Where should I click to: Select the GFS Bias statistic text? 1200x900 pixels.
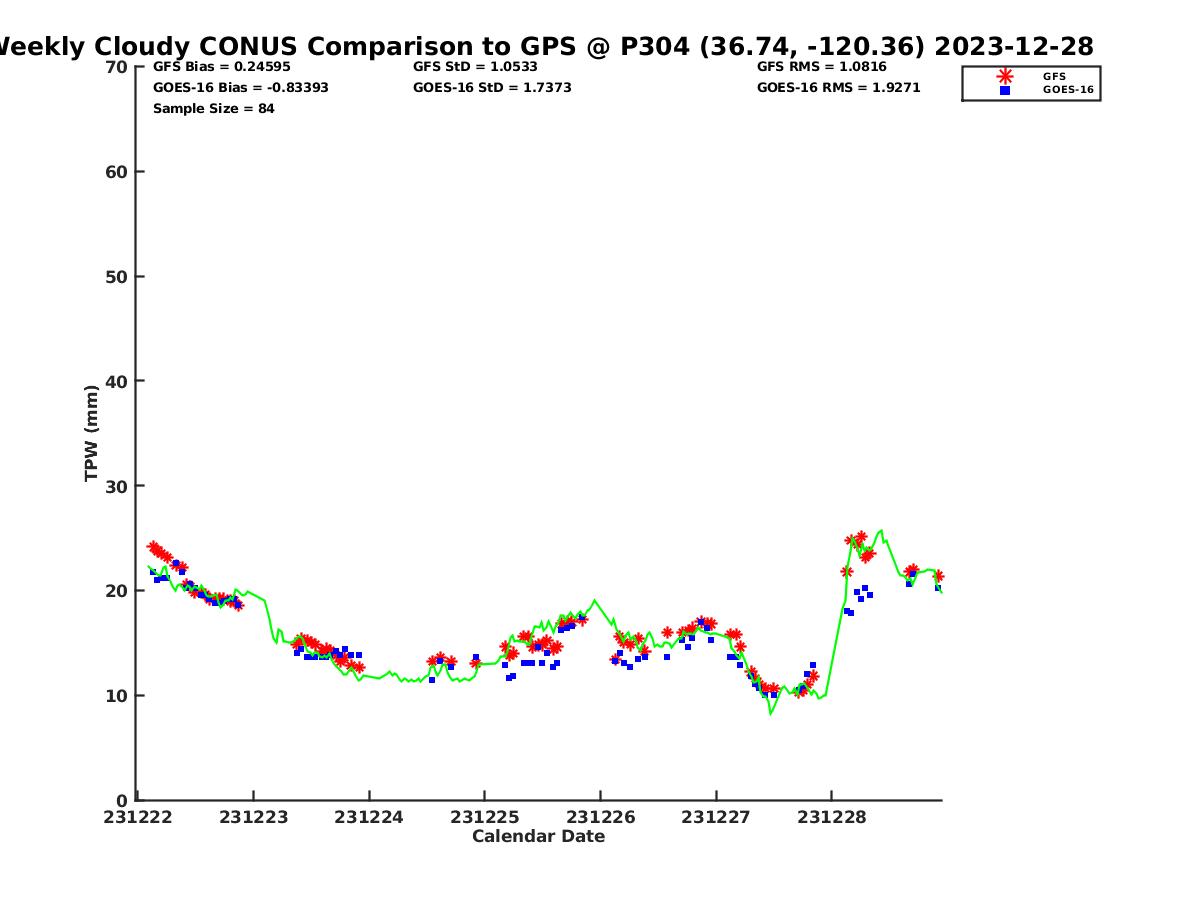[221, 67]
